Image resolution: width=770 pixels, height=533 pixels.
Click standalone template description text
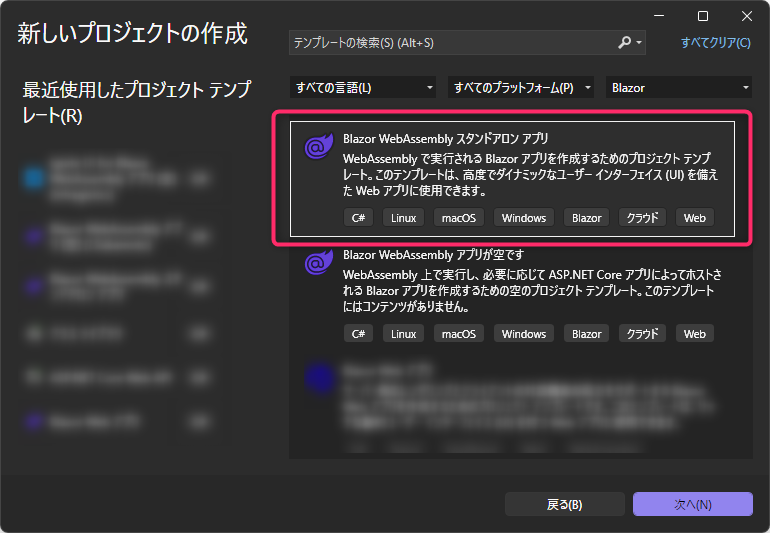[x=530, y=174]
